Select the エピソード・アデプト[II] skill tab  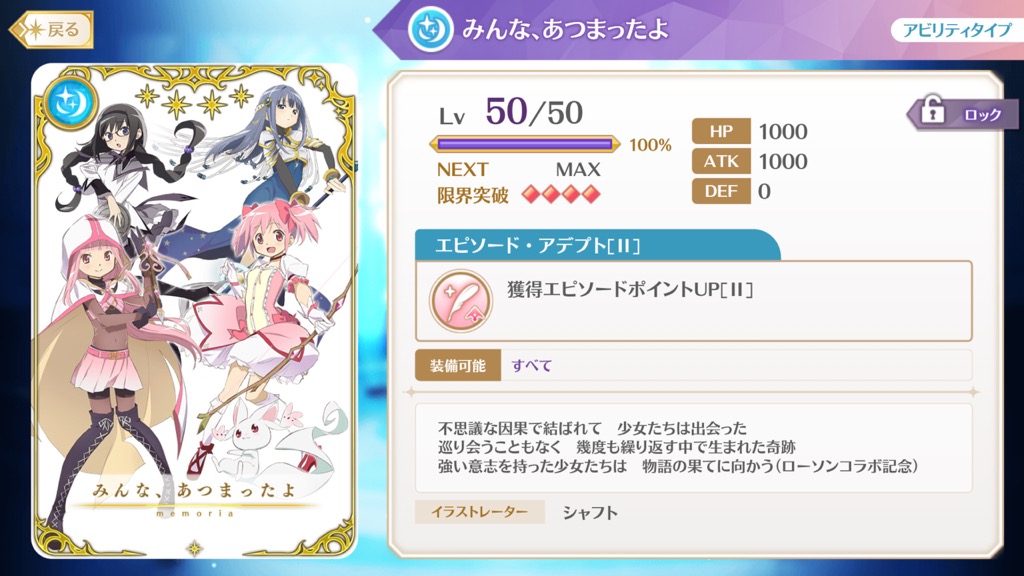tap(598, 245)
